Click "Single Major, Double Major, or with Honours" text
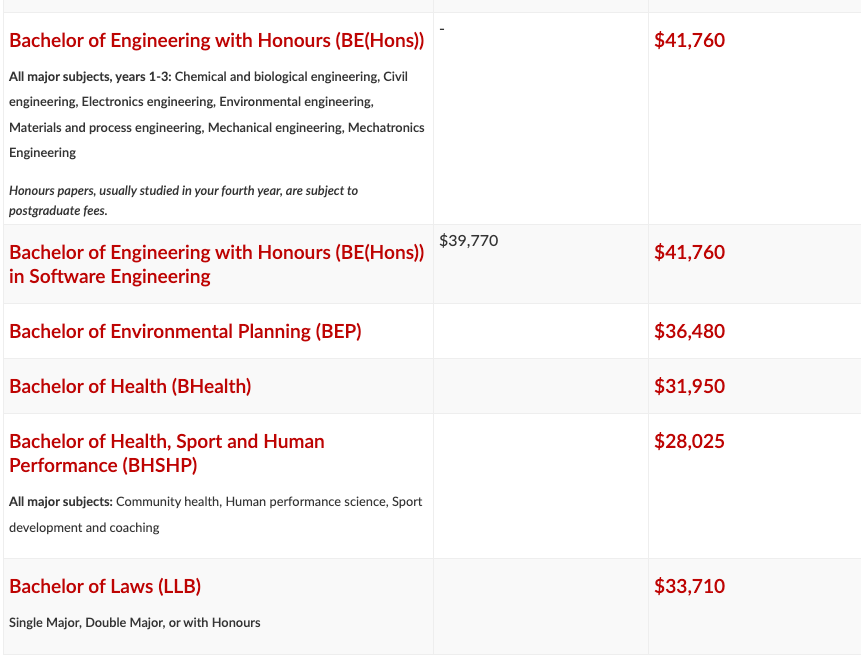The width and height of the screenshot is (861, 655). click(x=134, y=623)
